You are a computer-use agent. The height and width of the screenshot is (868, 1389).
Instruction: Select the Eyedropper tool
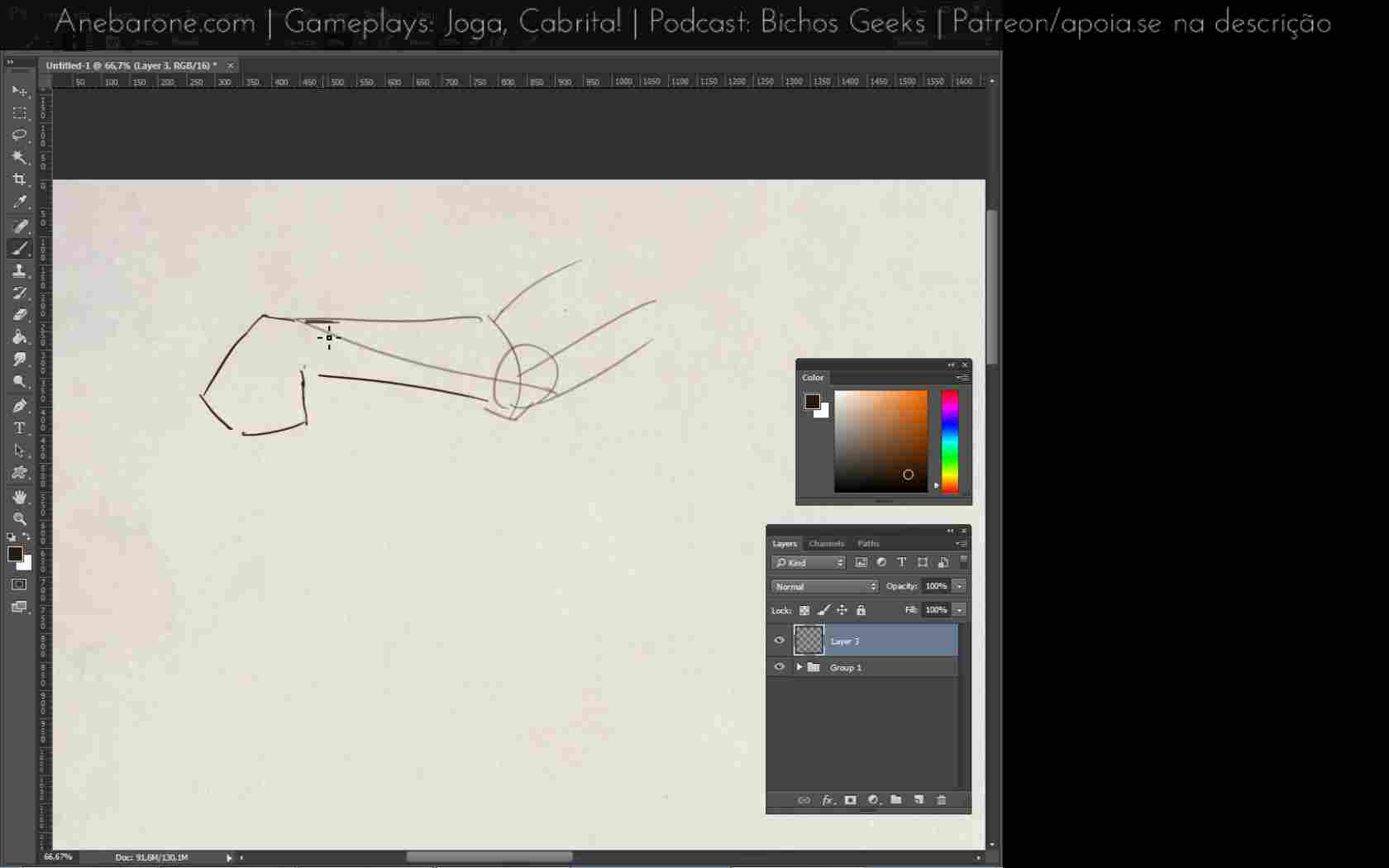pos(20,202)
